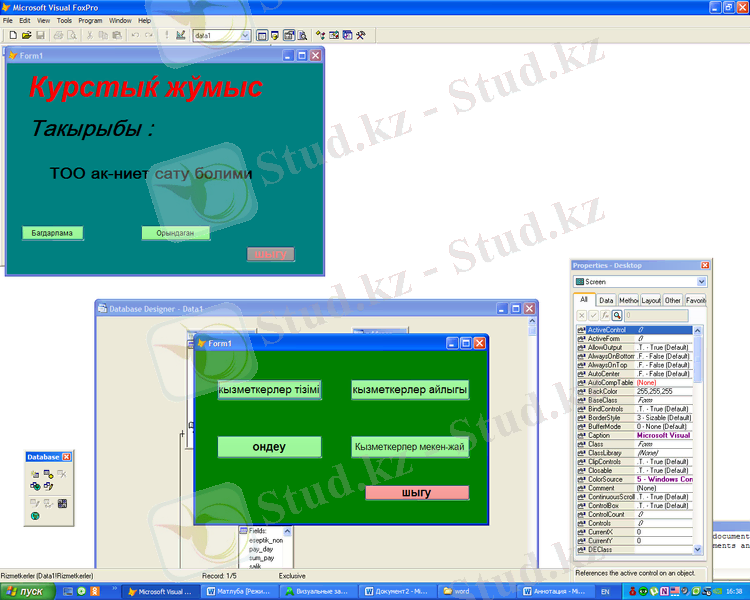Click the қызметкерлер тізімі button
The width and height of the screenshot is (750, 600).
(269, 390)
